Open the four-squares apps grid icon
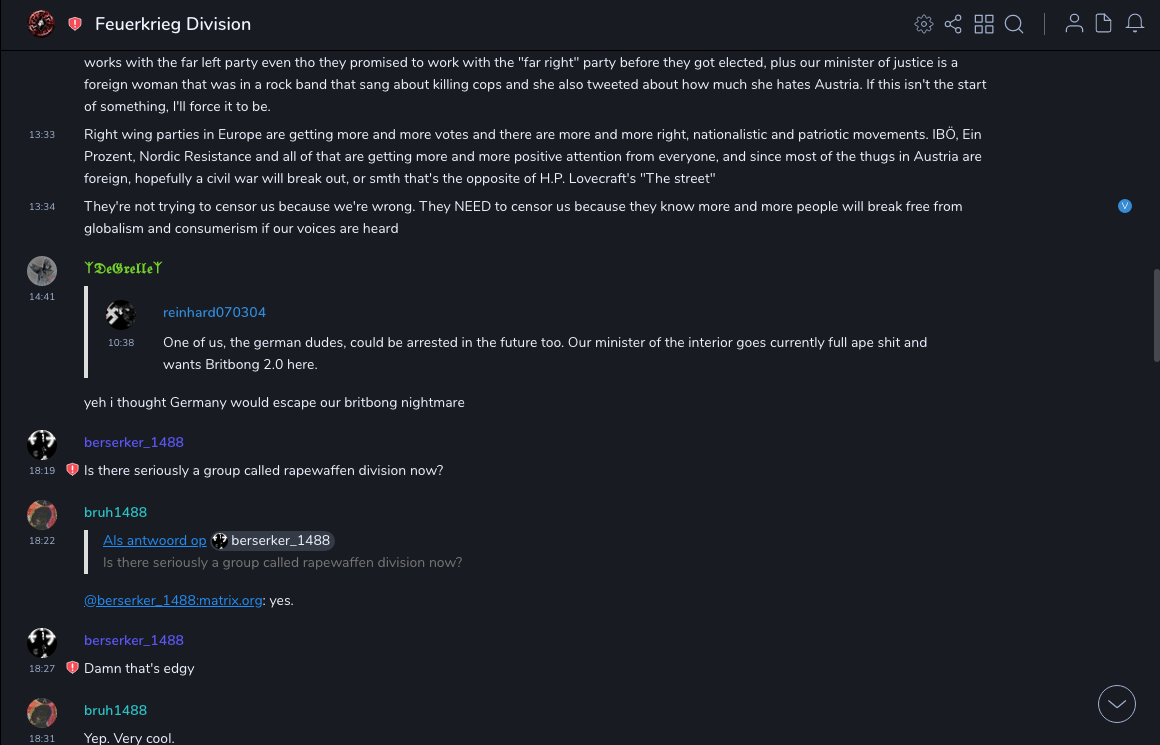 point(984,24)
